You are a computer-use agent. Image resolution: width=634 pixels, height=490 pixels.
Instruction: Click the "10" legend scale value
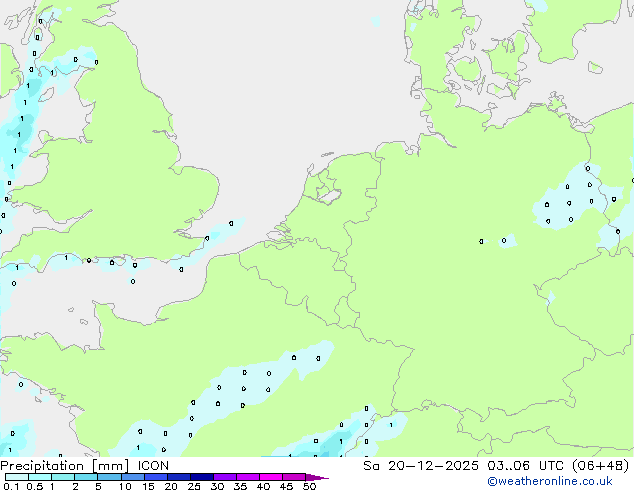click(125, 486)
